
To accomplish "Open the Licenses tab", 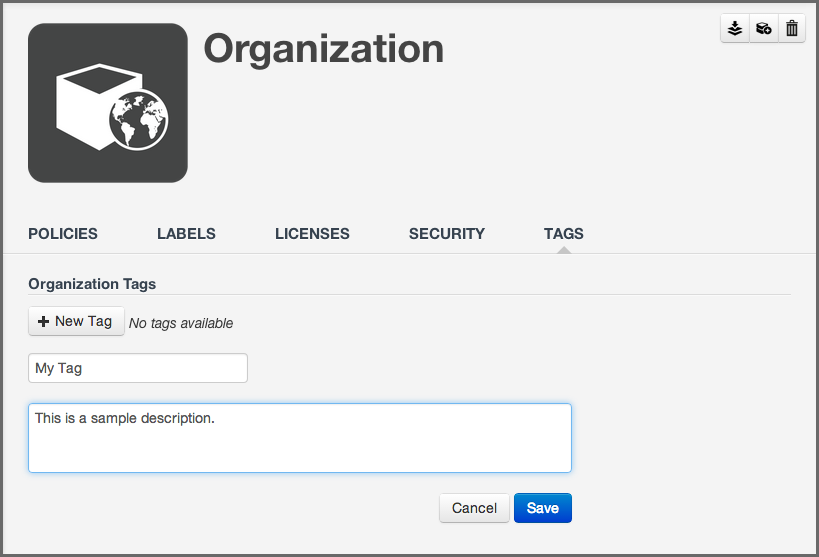I will [x=312, y=234].
